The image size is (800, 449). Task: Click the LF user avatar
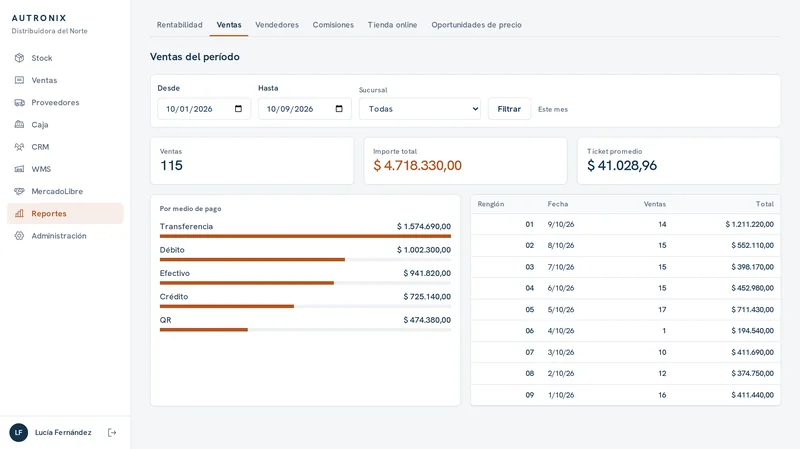coord(19,433)
